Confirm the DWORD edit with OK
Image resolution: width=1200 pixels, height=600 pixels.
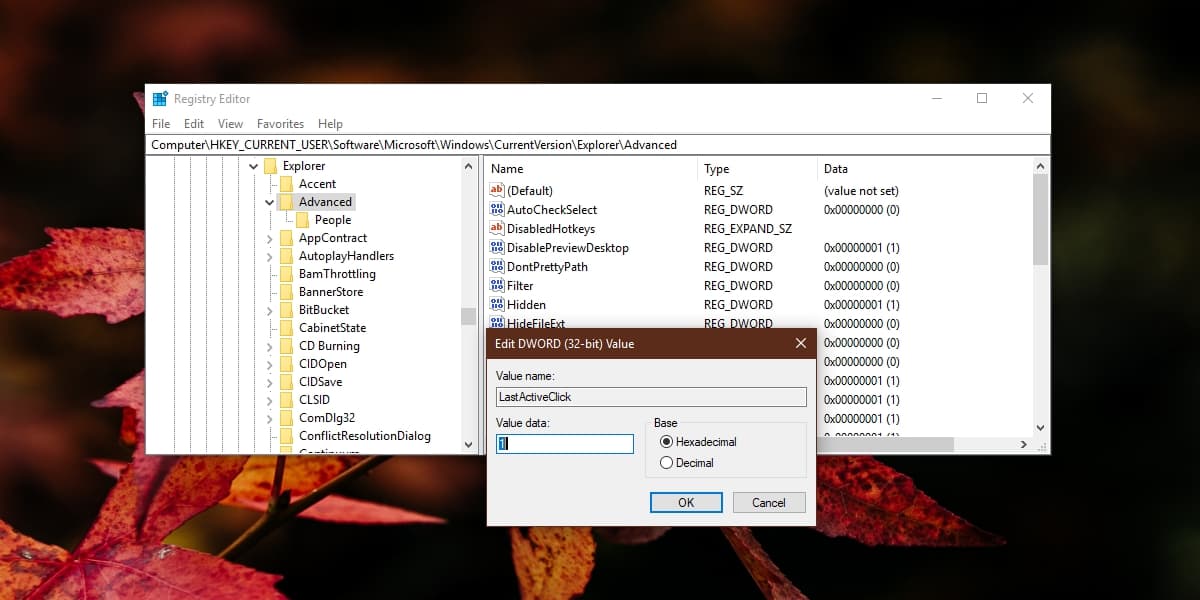tap(686, 502)
